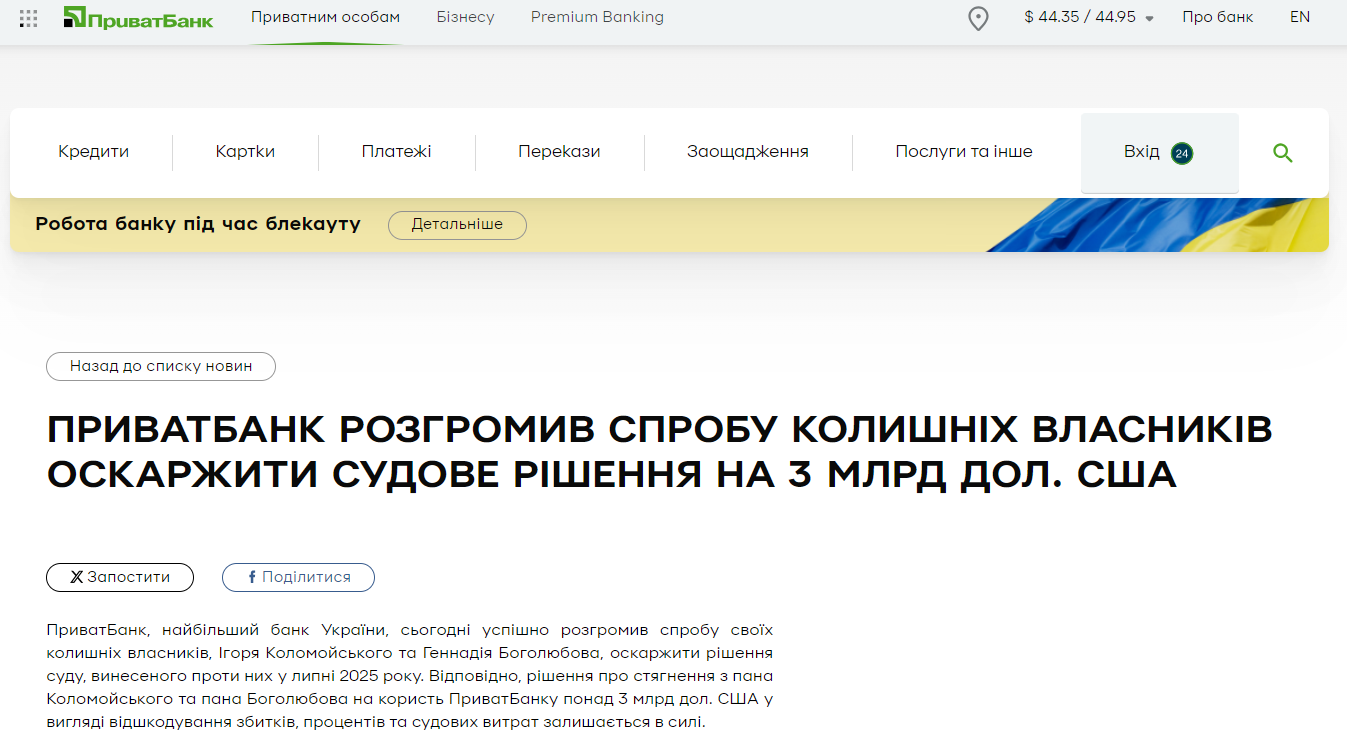Share the article with Запостити button

click(120, 578)
